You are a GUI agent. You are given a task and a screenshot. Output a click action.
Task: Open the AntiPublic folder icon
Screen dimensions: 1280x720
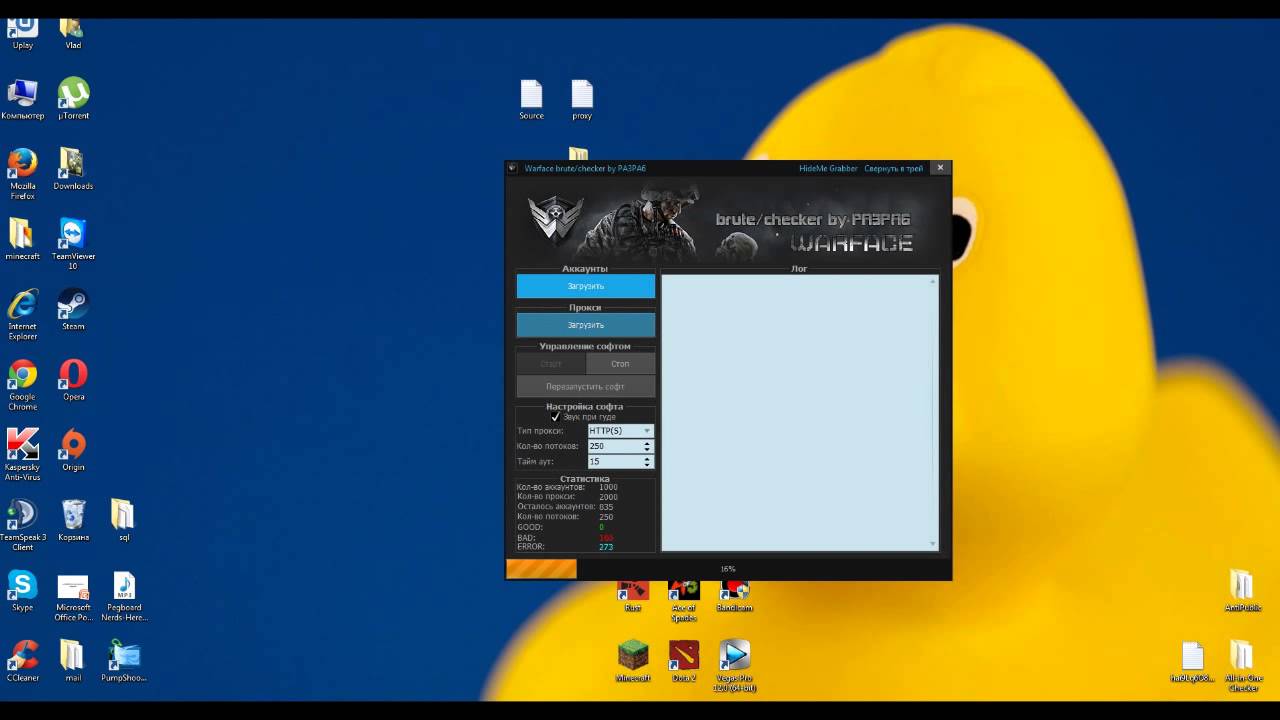(x=1241, y=591)
